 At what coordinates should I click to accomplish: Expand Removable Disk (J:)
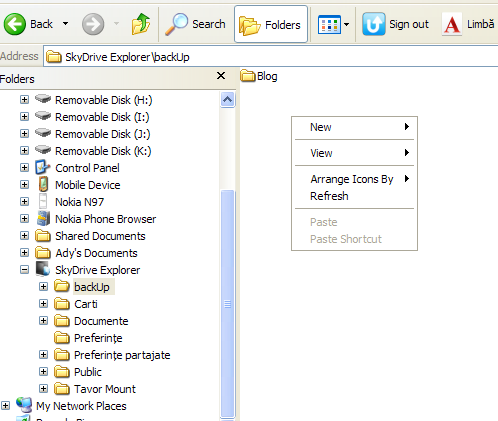point(24,133)
